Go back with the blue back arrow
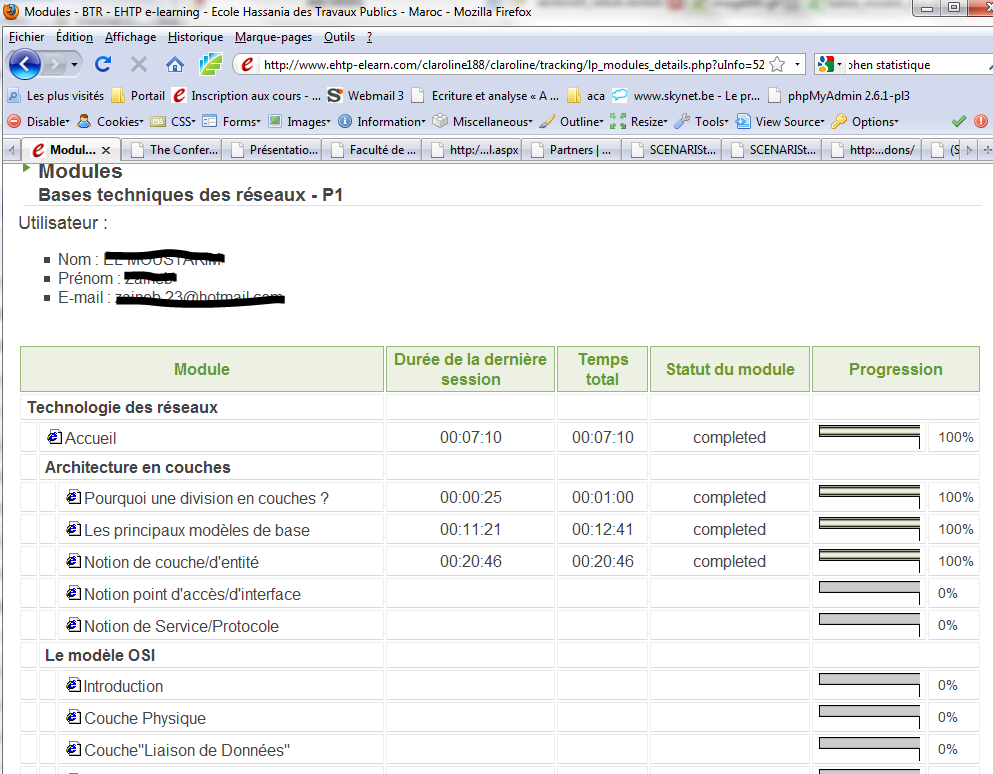The height and width of the screenshot is (774, 993). point(25,65)
